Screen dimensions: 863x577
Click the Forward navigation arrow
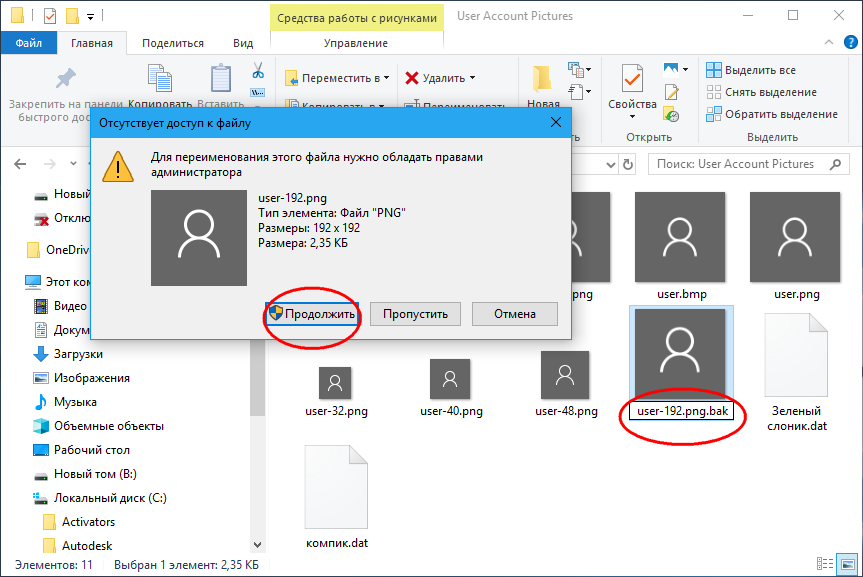point(50,164)
